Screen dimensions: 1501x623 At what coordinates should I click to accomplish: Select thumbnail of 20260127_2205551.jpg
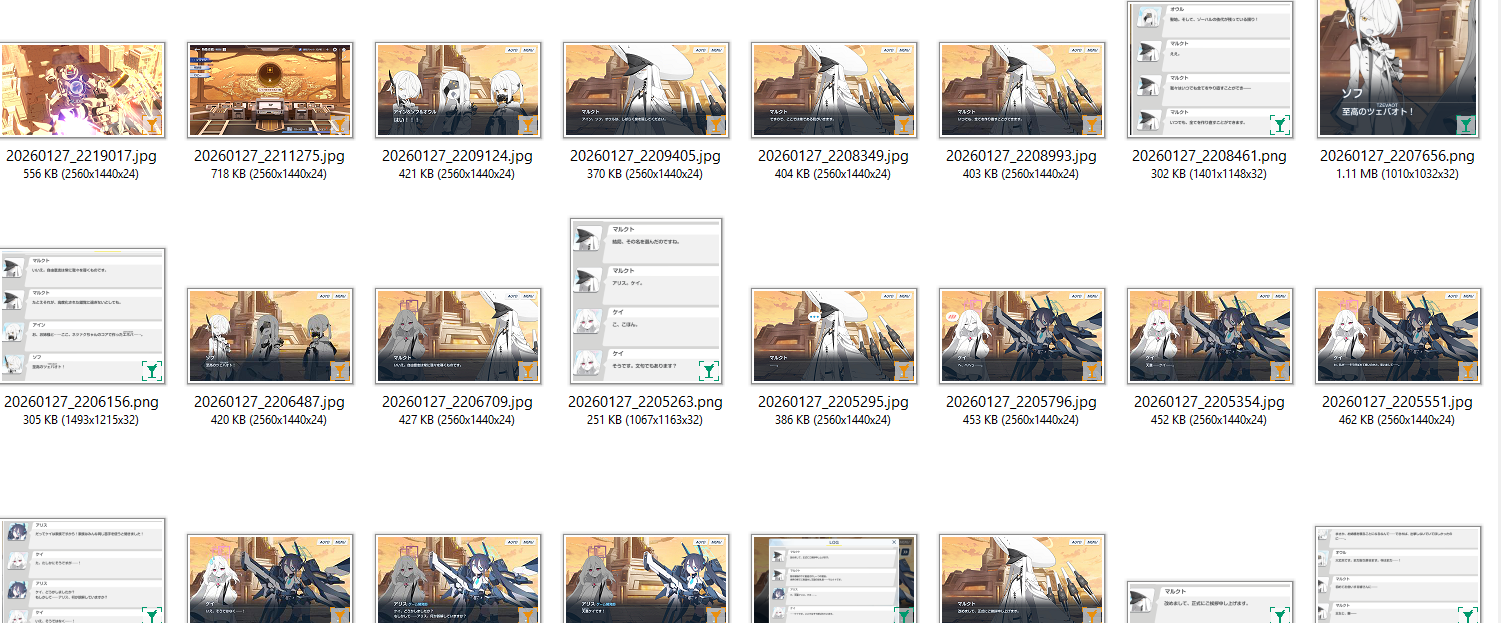coord(1398,336)
